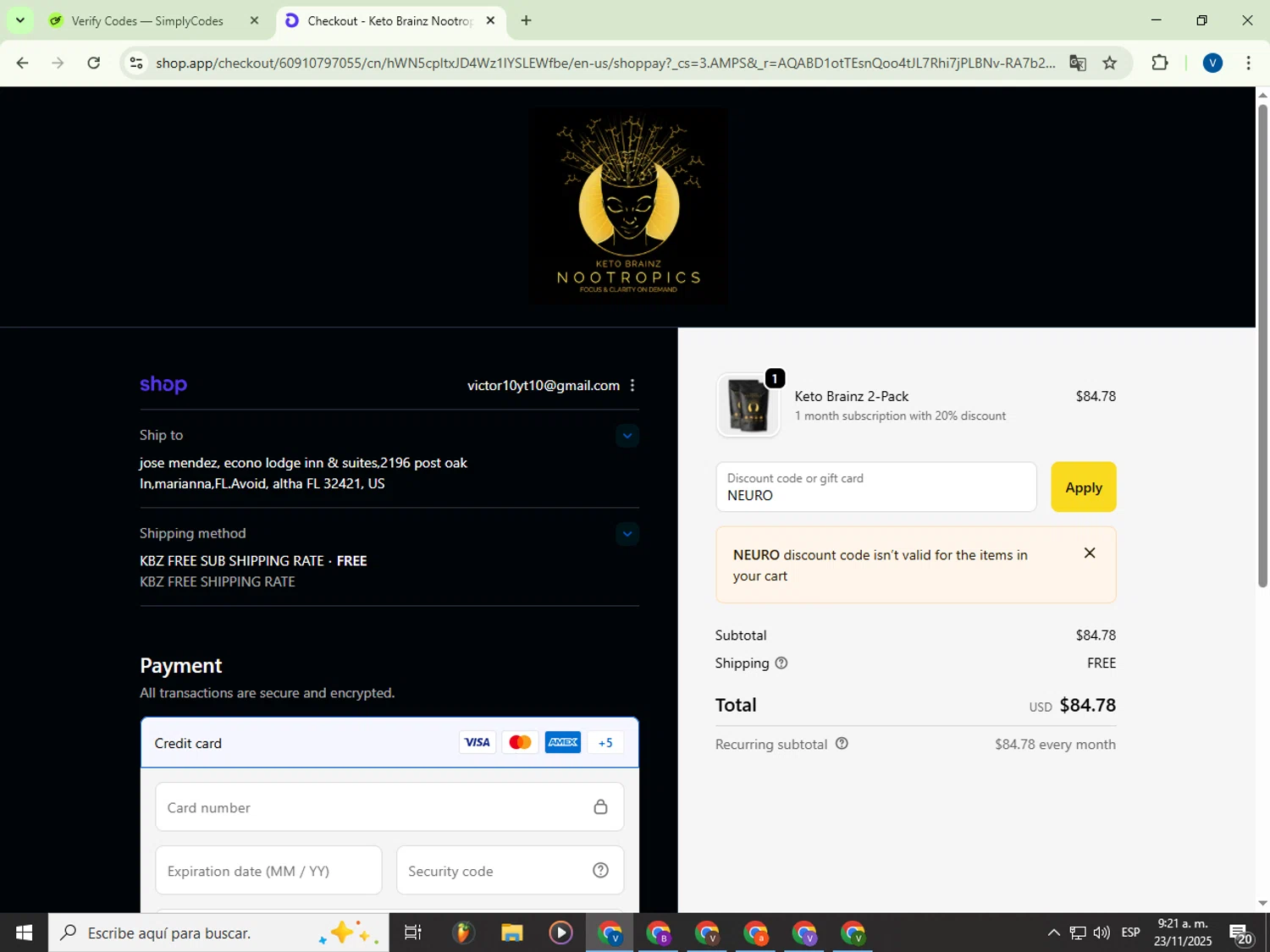
Task: Open security code help icon
Action: pyautogui.click(x=600, y=871)
